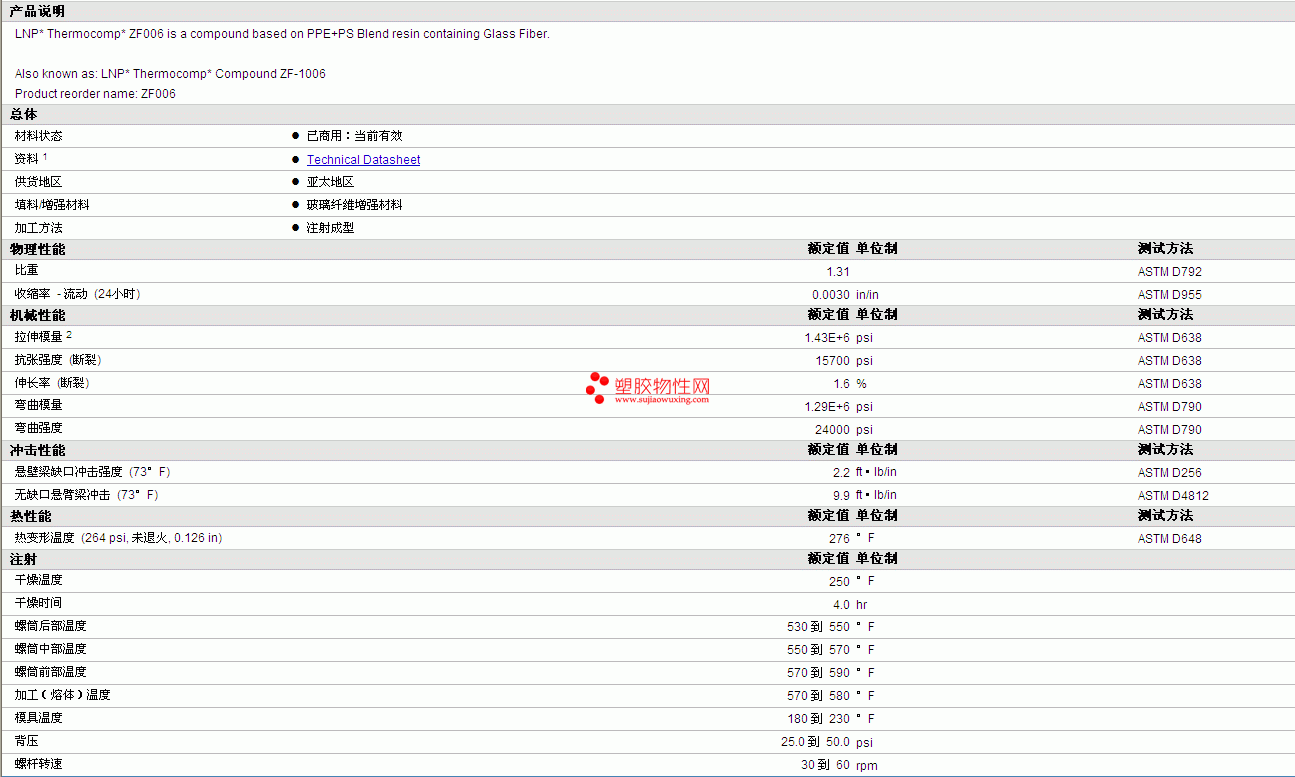Select the back pressure range "25.0 到 50.0"
This screenshot has width=1295, height=777.
(x=816, y=742)
